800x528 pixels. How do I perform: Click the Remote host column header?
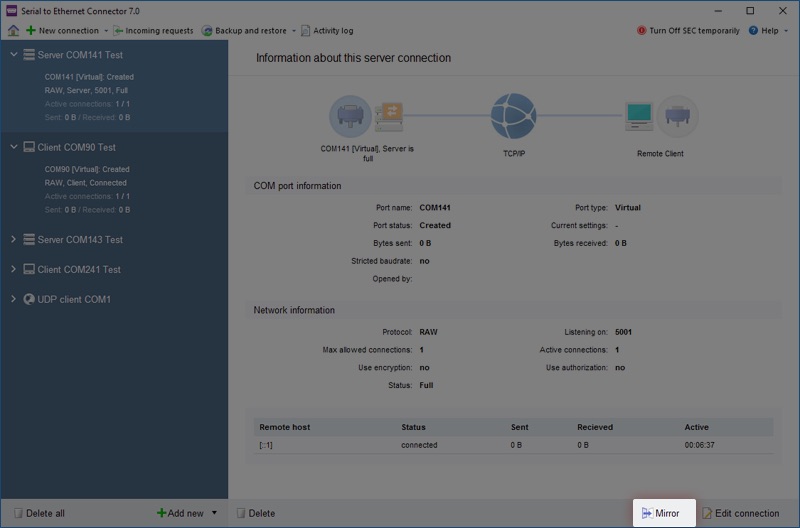point(285,427)
